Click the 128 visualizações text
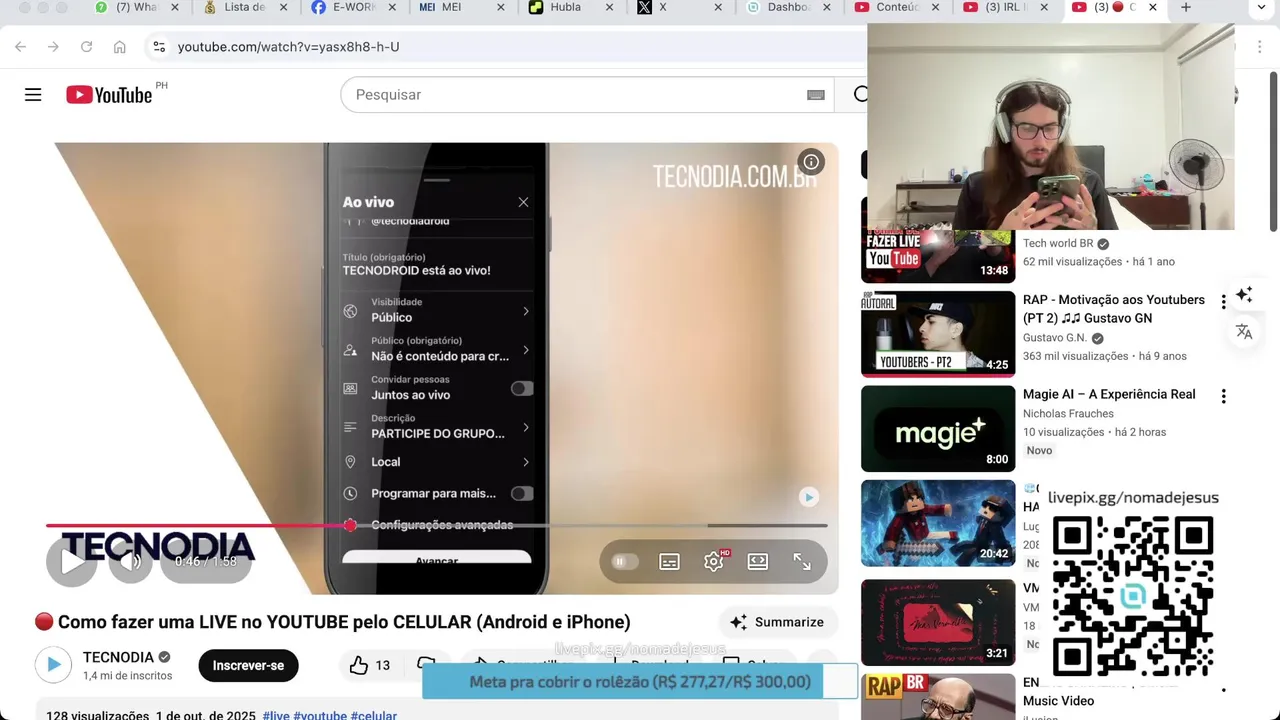Viewport: 1280px width, 720px height. click(97, 716)
